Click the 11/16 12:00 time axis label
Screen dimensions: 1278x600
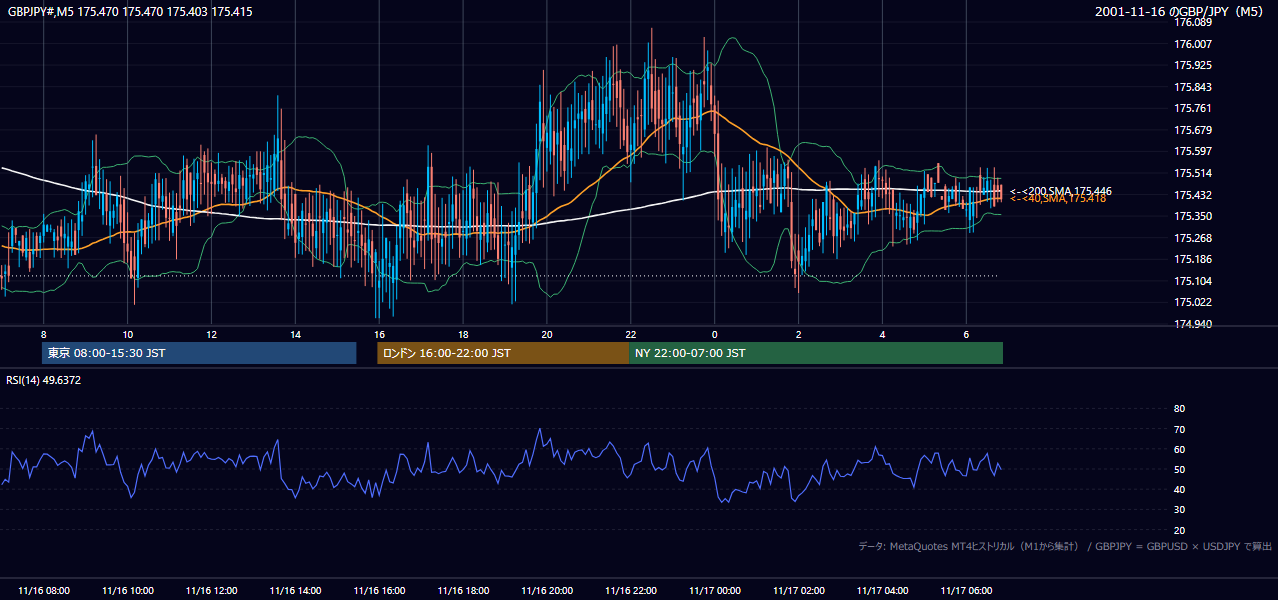click(211, 591)
